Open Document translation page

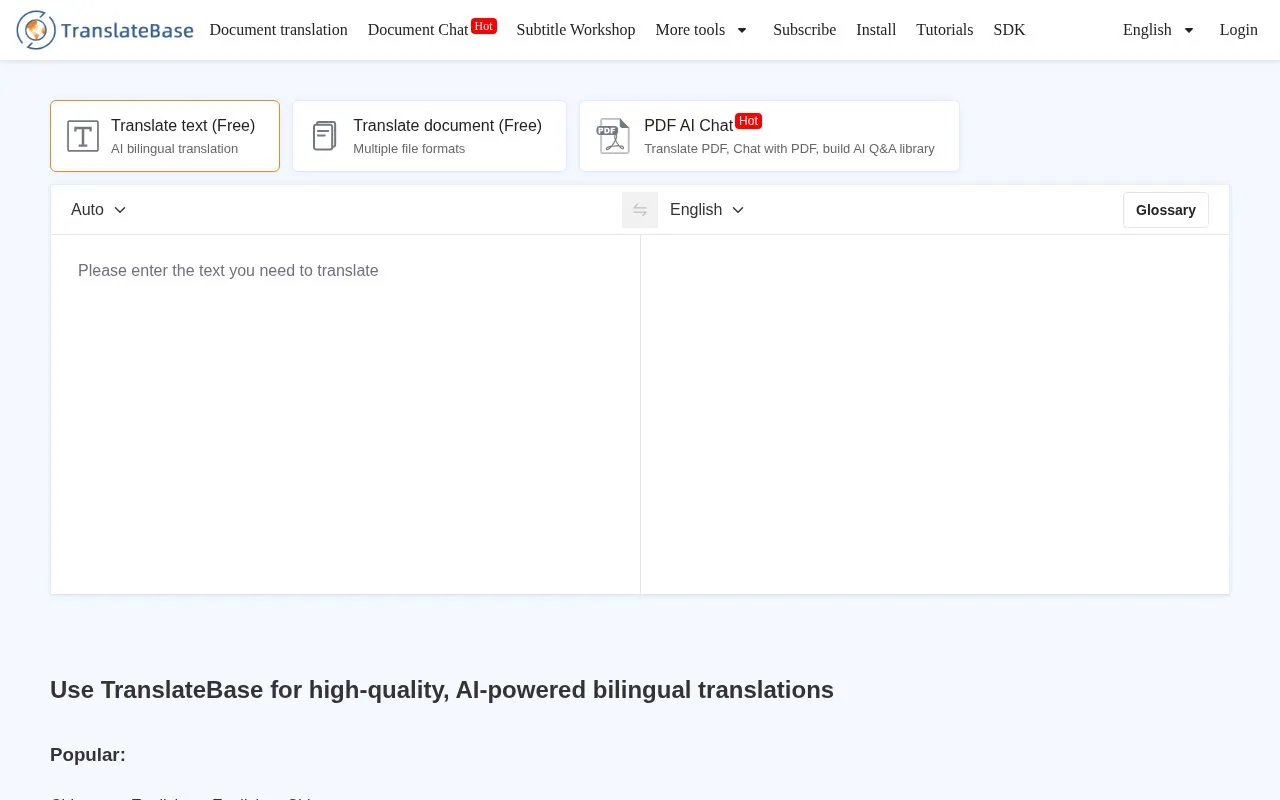point(278,30)
